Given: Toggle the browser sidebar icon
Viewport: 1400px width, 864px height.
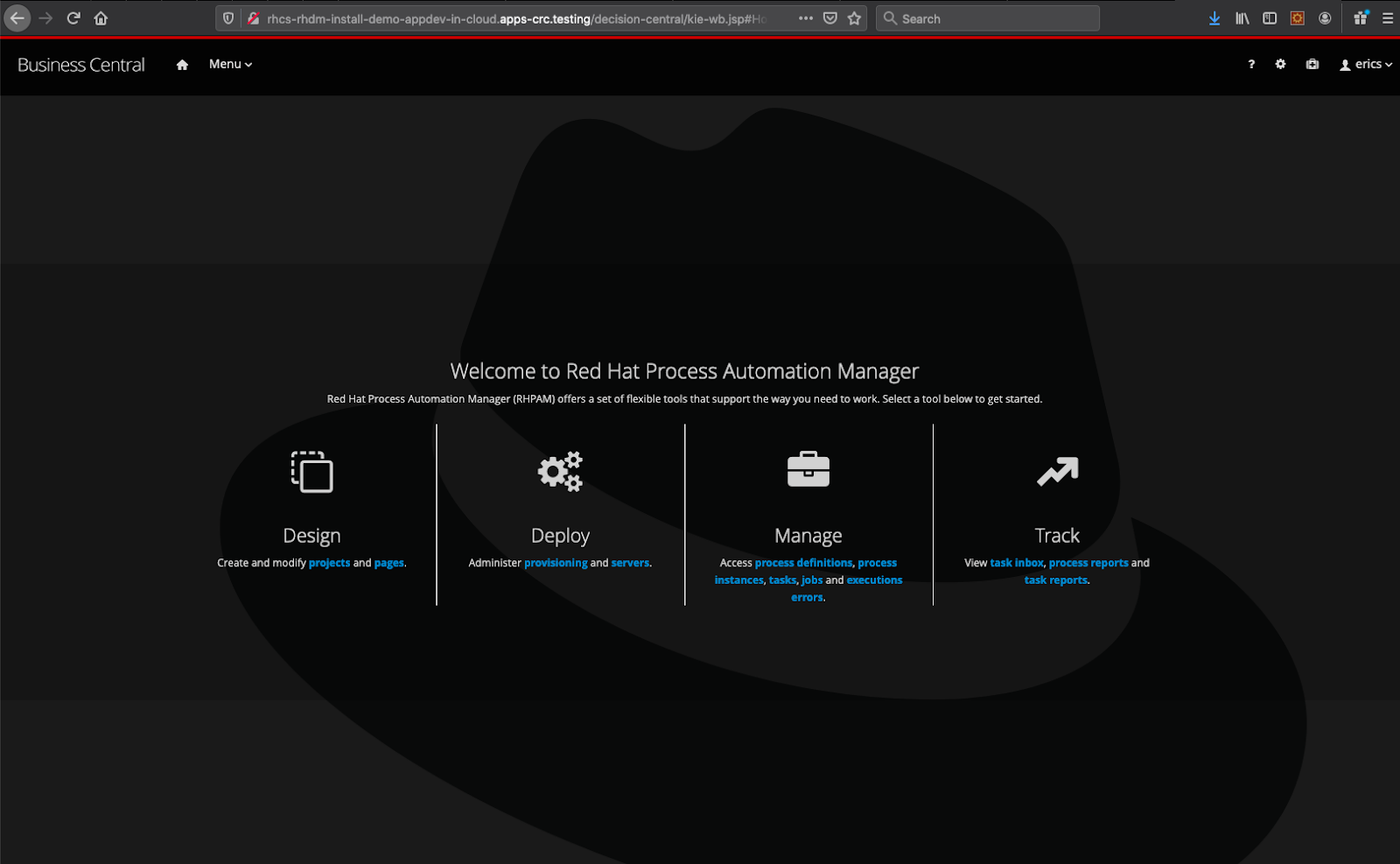Looking at the screenshot, I should pos(1270,18).
